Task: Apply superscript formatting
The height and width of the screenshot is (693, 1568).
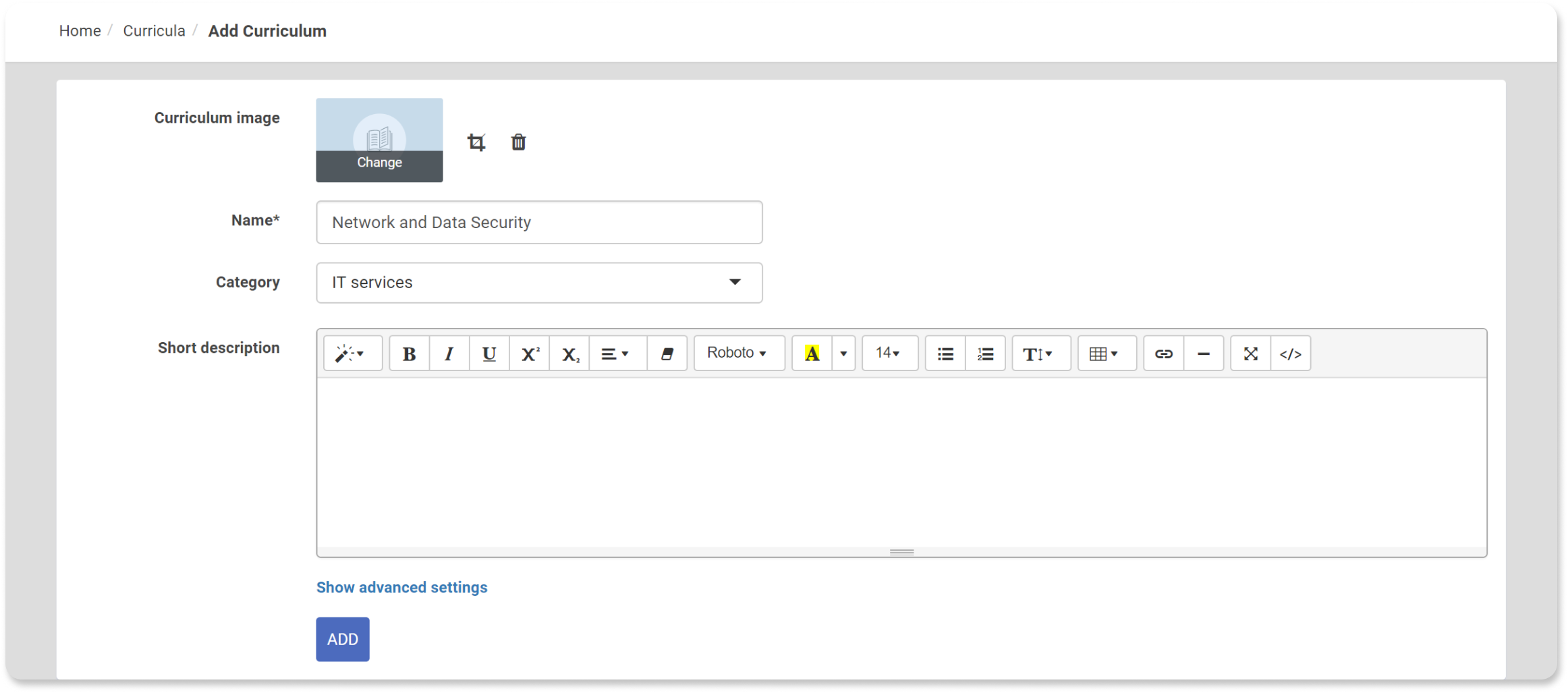Action: click(530, 354)
